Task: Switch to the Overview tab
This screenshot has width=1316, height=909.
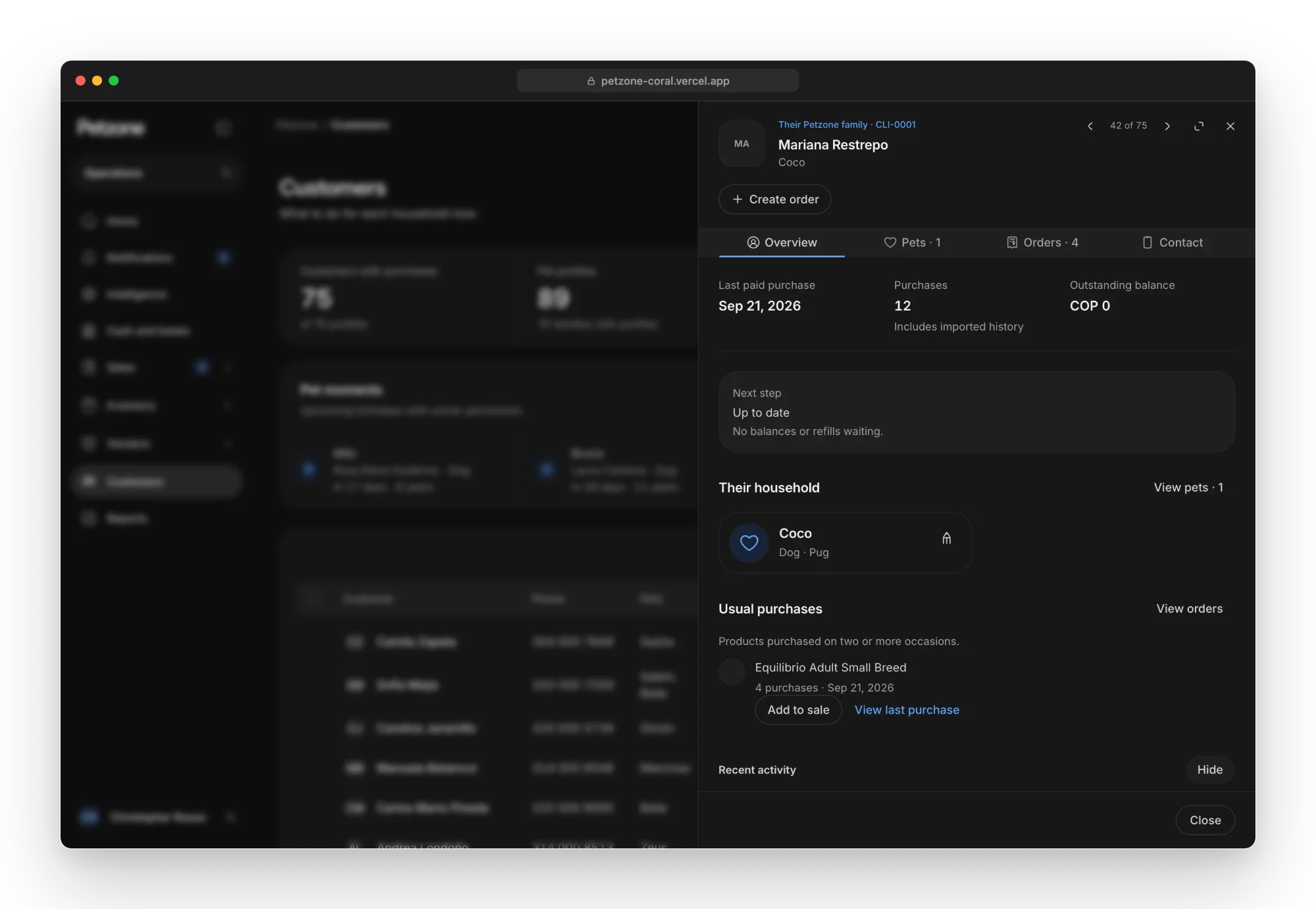Action: tap(782, 242)
